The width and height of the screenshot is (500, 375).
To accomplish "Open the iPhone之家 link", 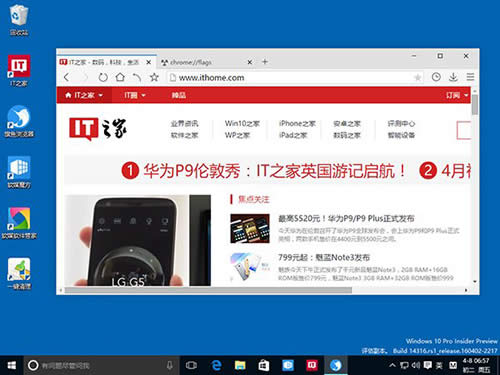I will tap(297, 123).
